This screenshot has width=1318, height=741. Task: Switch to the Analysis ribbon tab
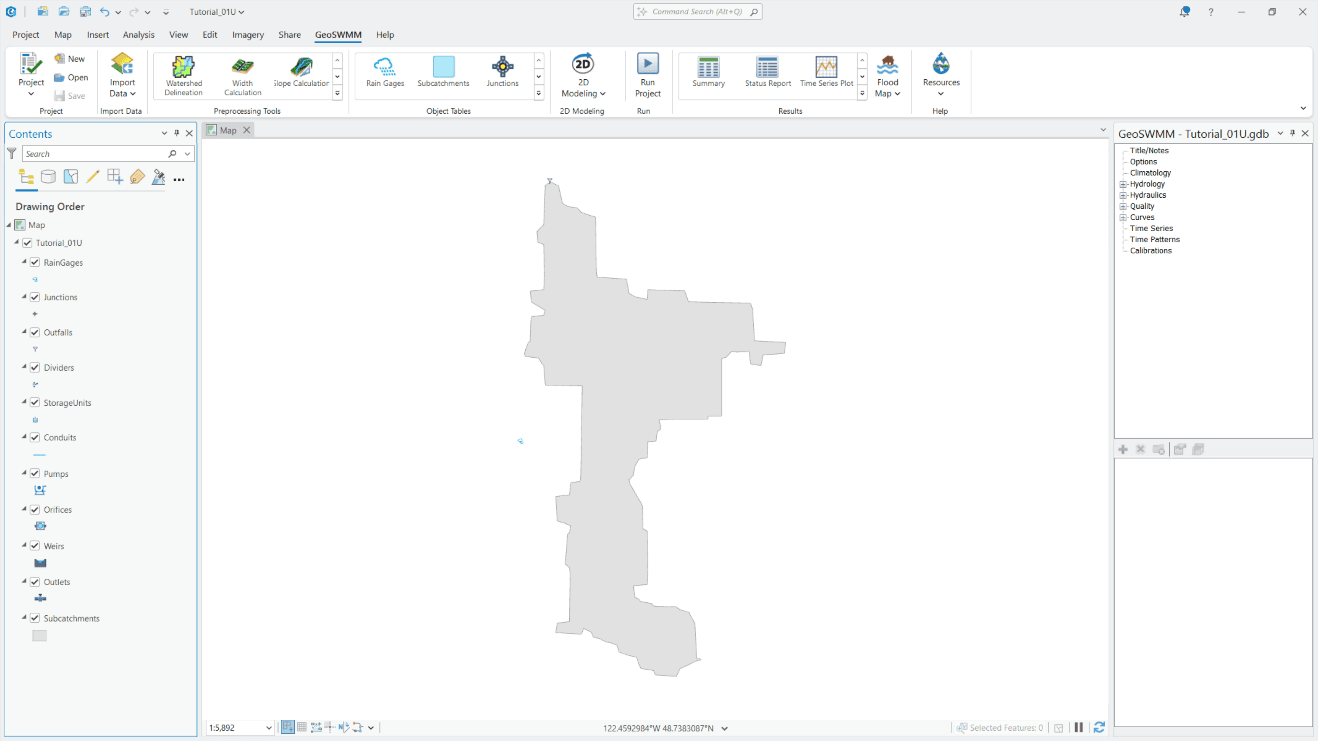click(138, 34)
